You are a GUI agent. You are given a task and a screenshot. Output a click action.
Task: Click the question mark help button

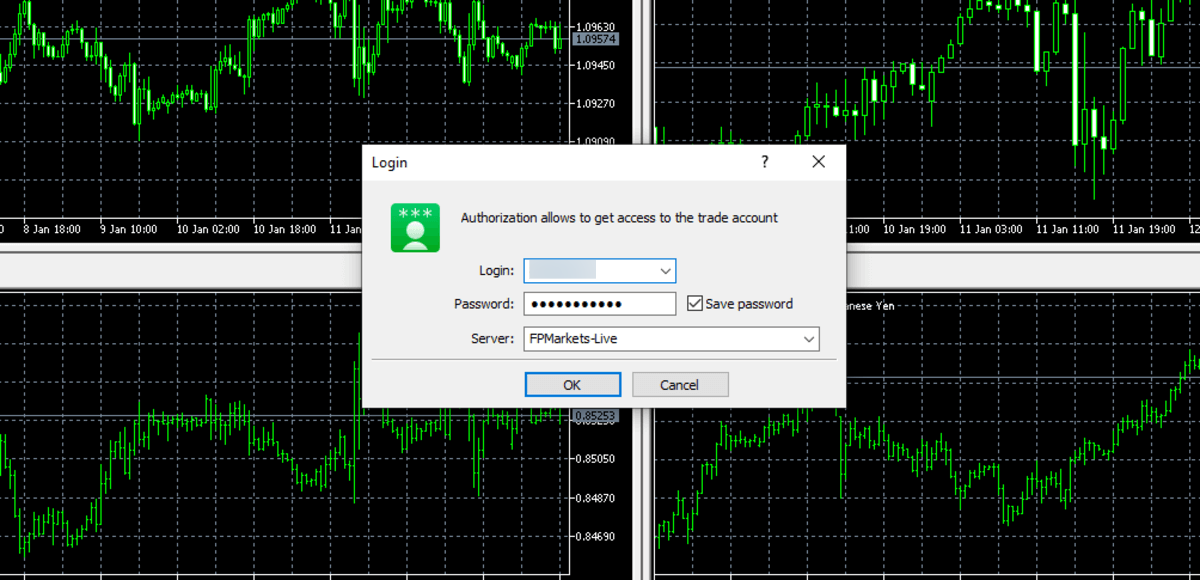tap(765, 162)
